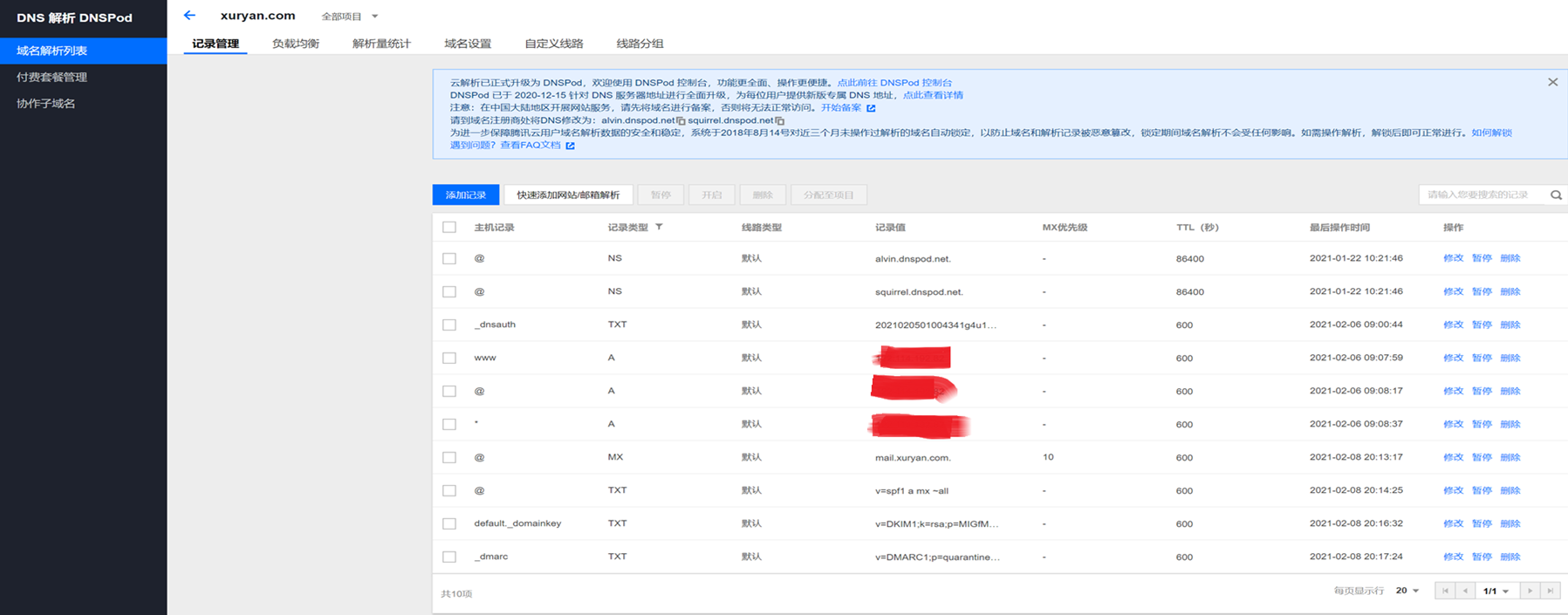1568x615 pixels.
Task: Check the MX mail.xuryan.com record
Action: pos(449,457)
